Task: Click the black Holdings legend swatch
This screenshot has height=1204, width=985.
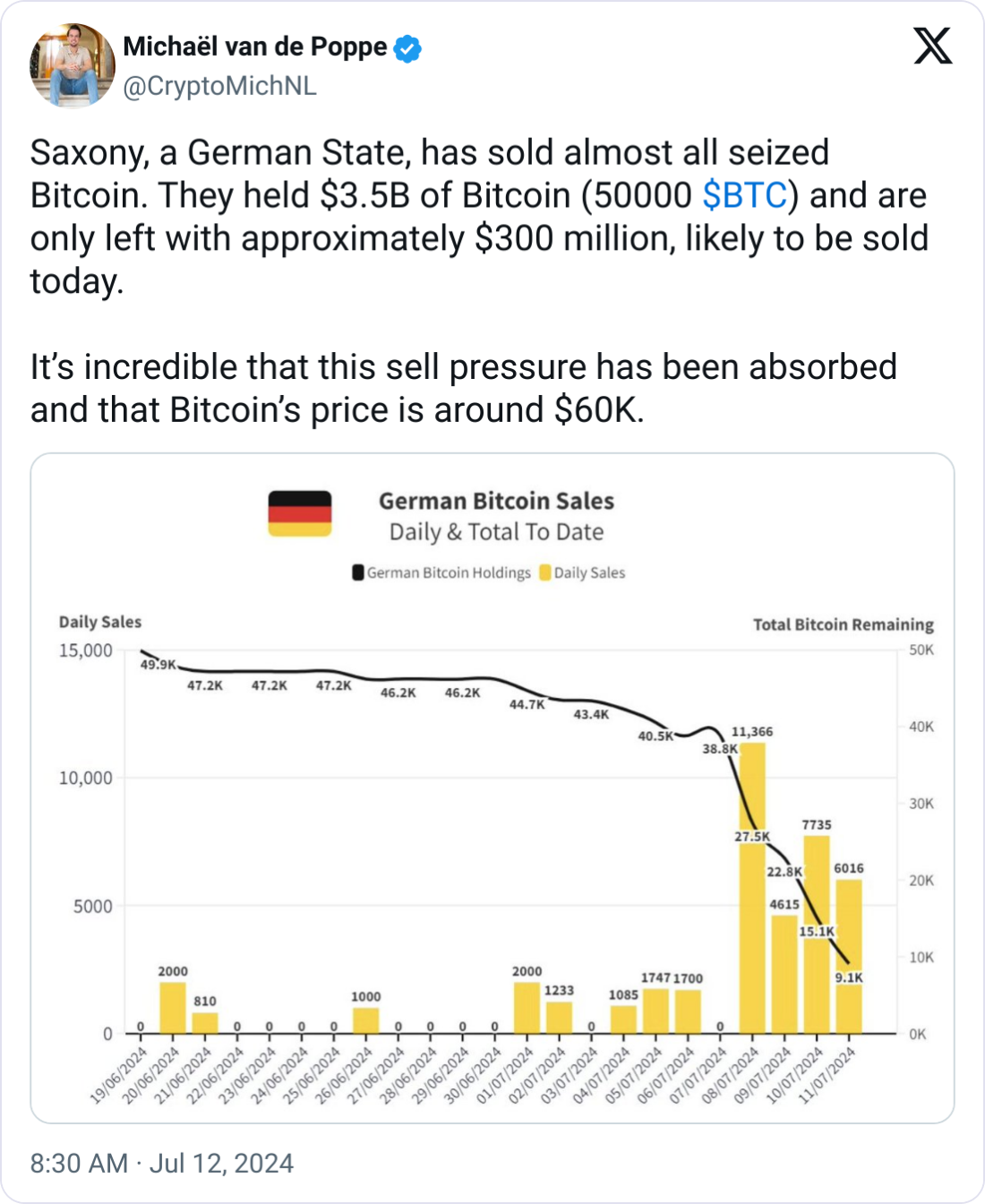Action: point(358,572)
